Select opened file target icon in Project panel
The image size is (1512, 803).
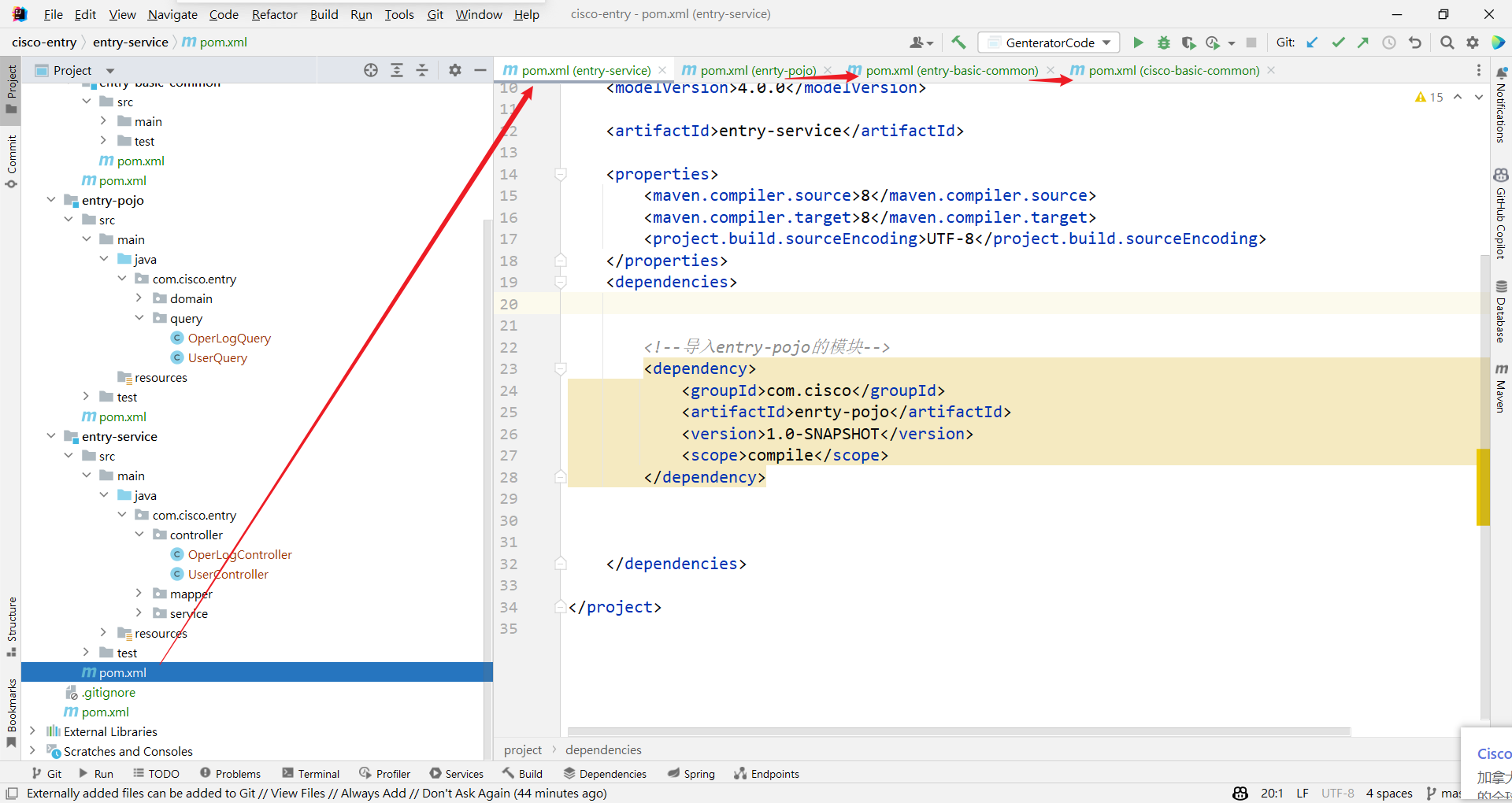[371, 70]
